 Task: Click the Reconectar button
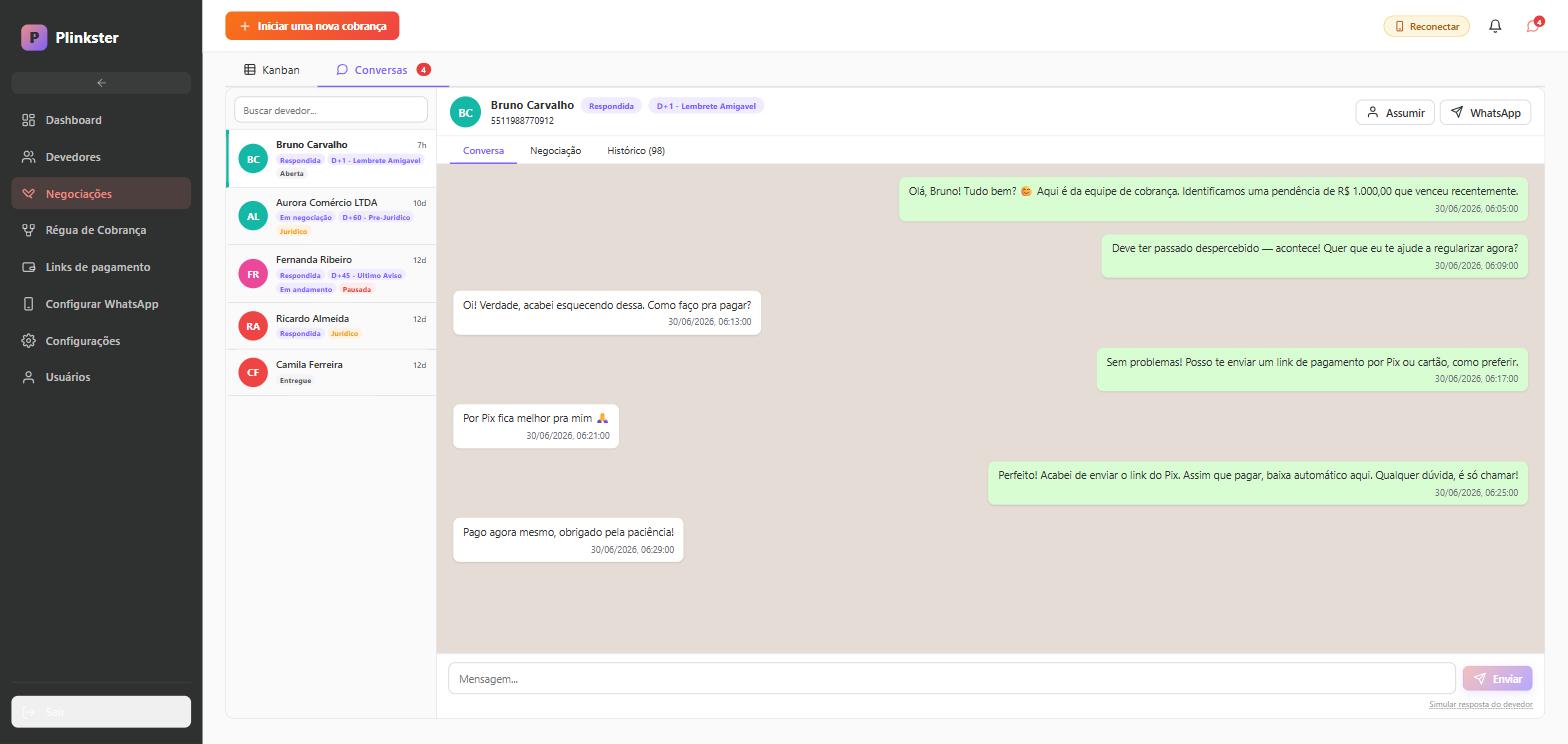click(x=1426, y=26)
